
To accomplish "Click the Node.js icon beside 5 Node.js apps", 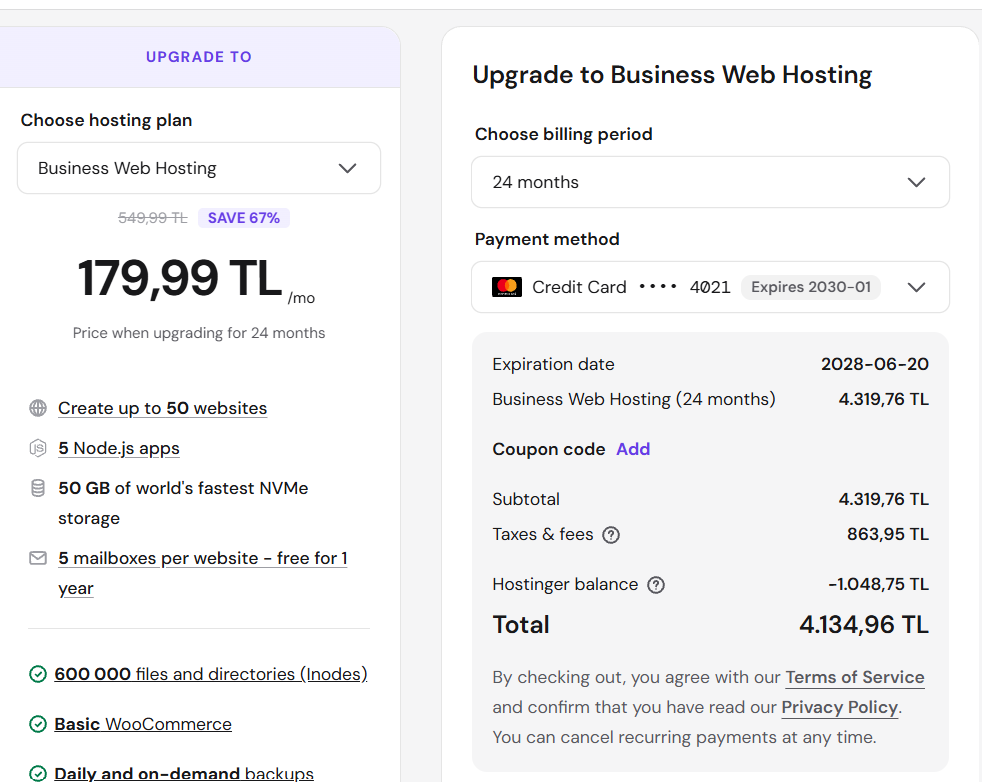I will point(38,448).
